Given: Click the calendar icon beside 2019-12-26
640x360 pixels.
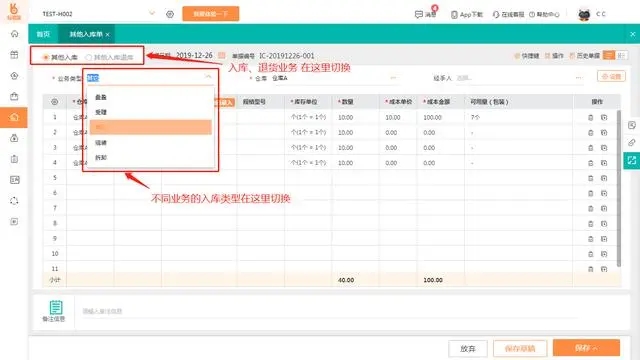Looking at the screenshot, I should click(x=222, y=55).
